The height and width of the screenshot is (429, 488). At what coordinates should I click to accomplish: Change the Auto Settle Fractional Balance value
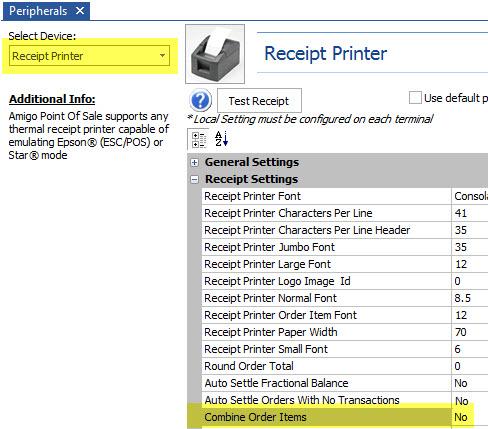[x=470, y=383]
